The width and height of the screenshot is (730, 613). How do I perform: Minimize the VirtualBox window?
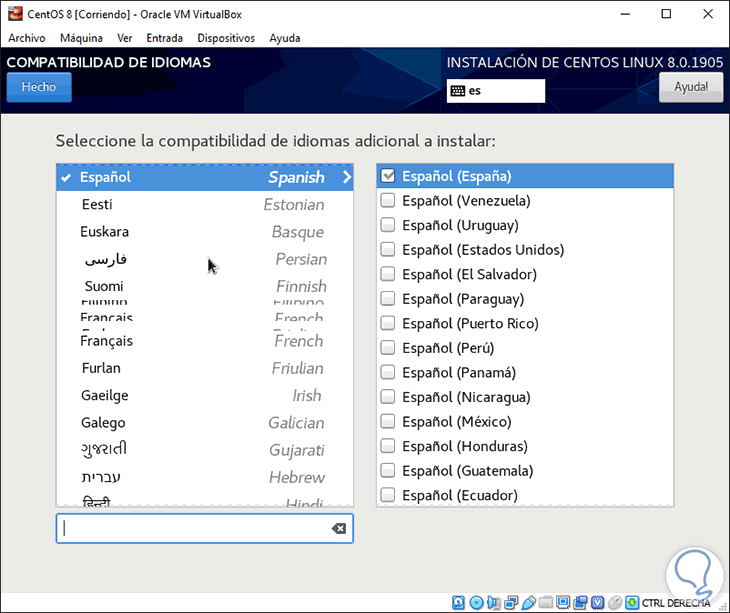(x=625, y=14)
